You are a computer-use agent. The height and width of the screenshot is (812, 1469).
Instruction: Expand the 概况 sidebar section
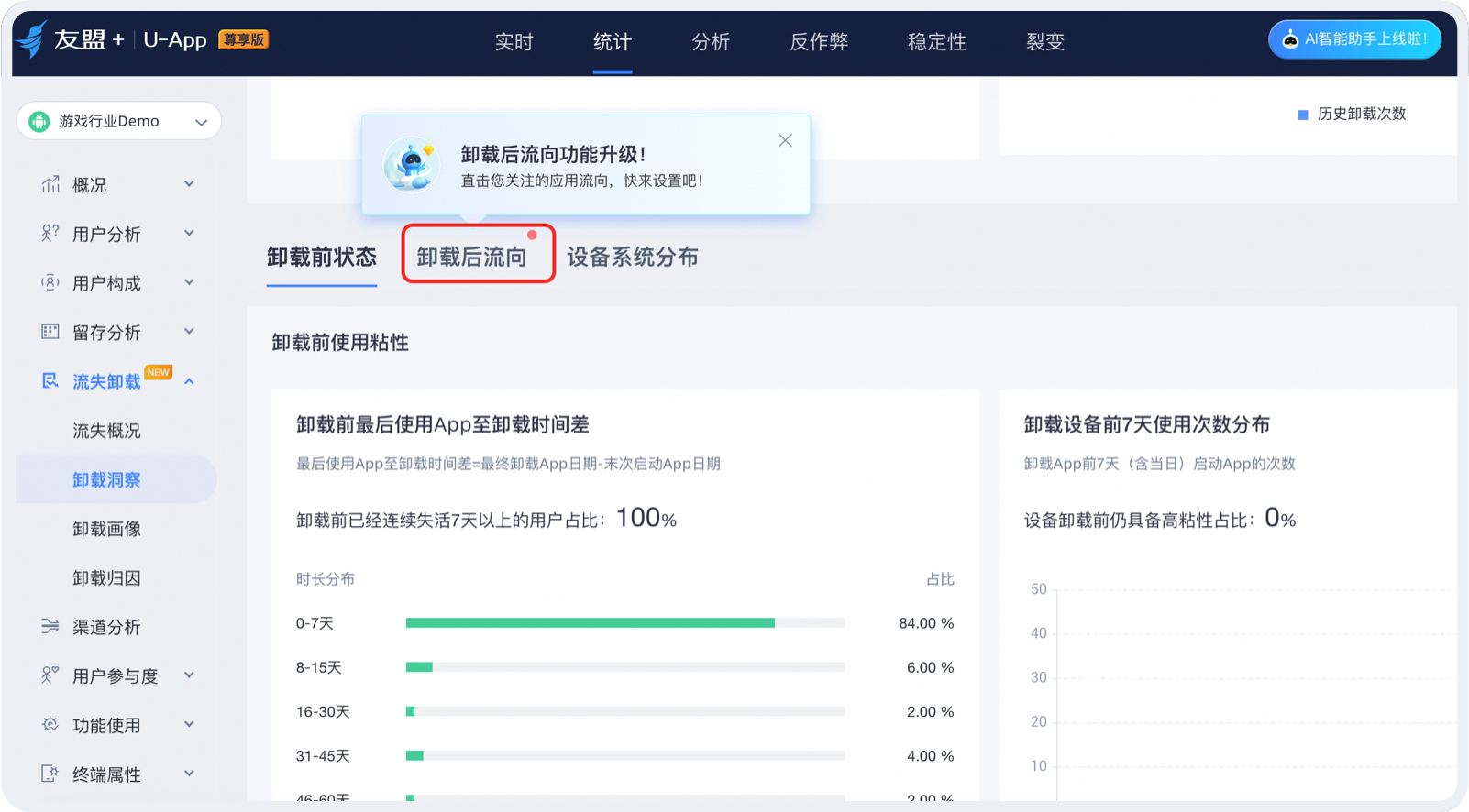pyautogui.click(x=189, y=184)
